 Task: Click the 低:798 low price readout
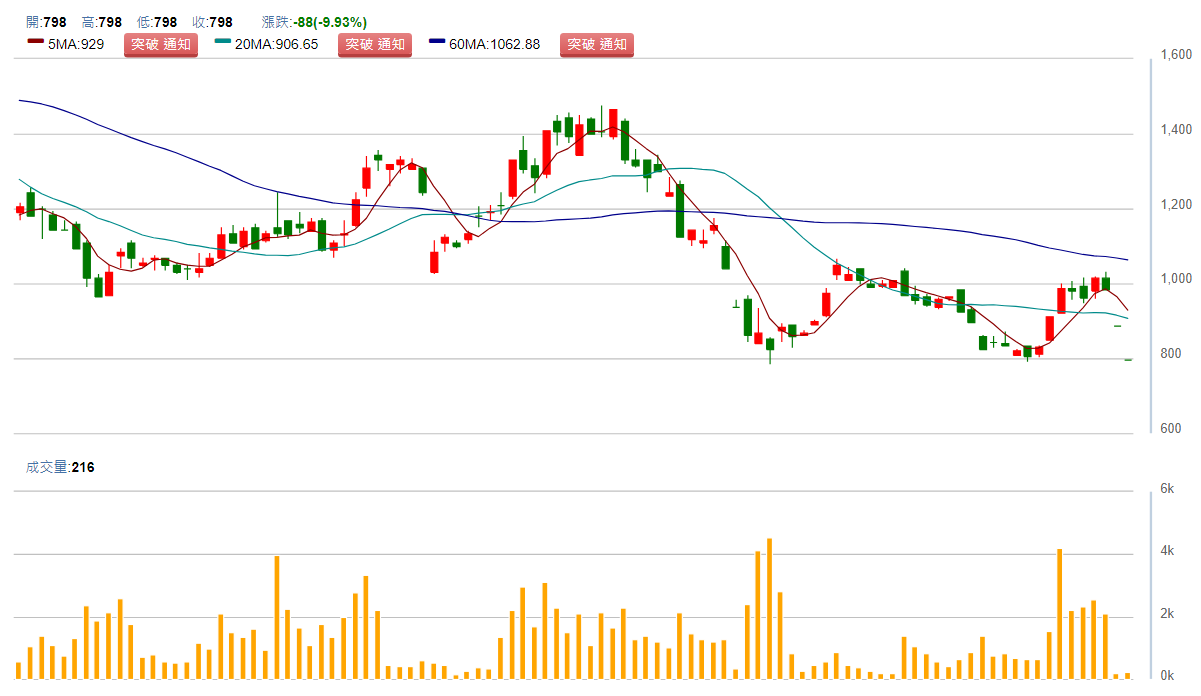(157, 22)
